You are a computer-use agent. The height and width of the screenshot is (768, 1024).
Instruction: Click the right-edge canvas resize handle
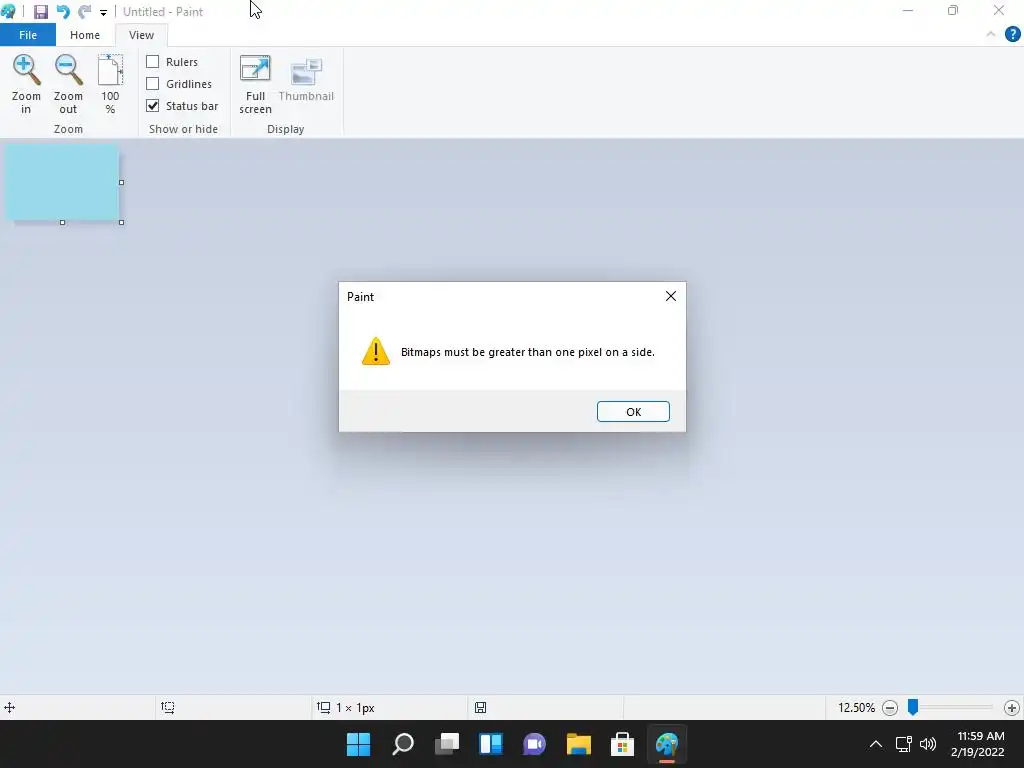pos(121,182)
